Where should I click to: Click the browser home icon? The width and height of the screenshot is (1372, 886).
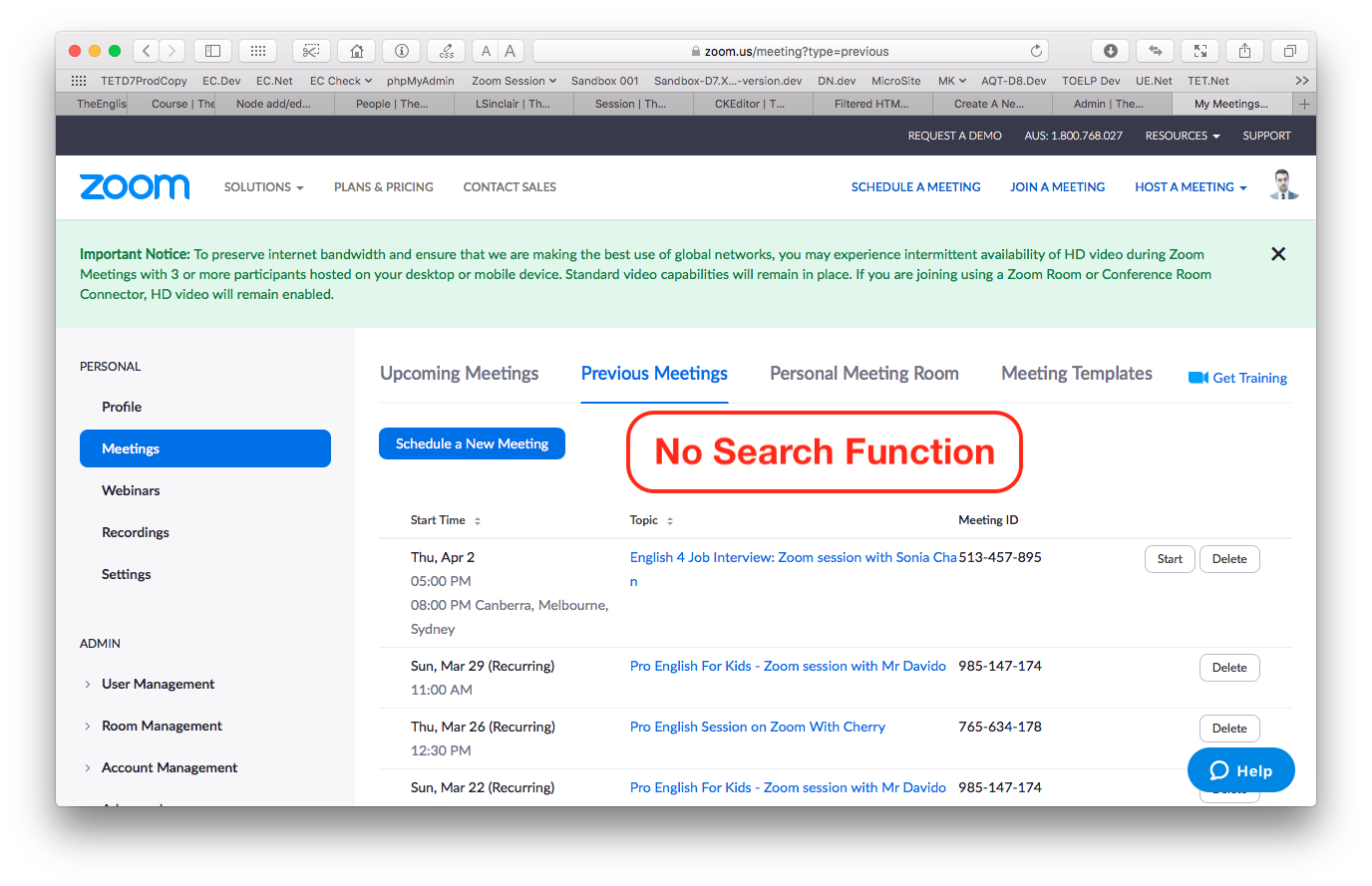coord(356,50)
